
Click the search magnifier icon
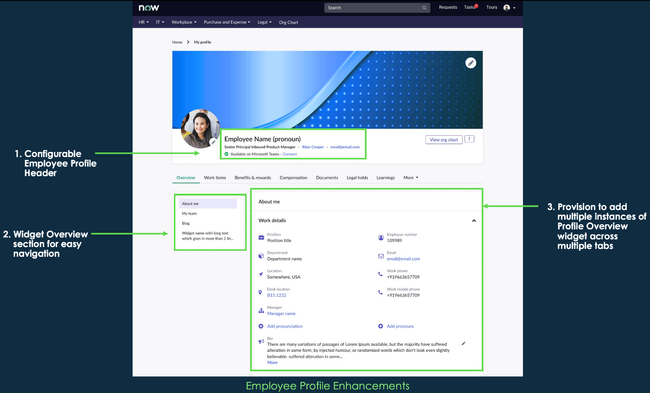[x=424, y=8]
